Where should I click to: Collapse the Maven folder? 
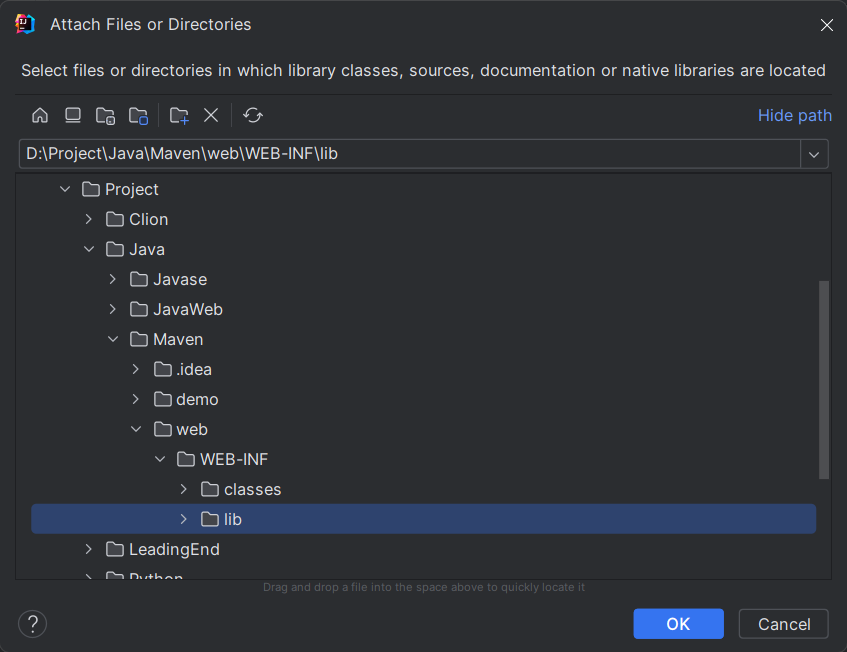113,339
